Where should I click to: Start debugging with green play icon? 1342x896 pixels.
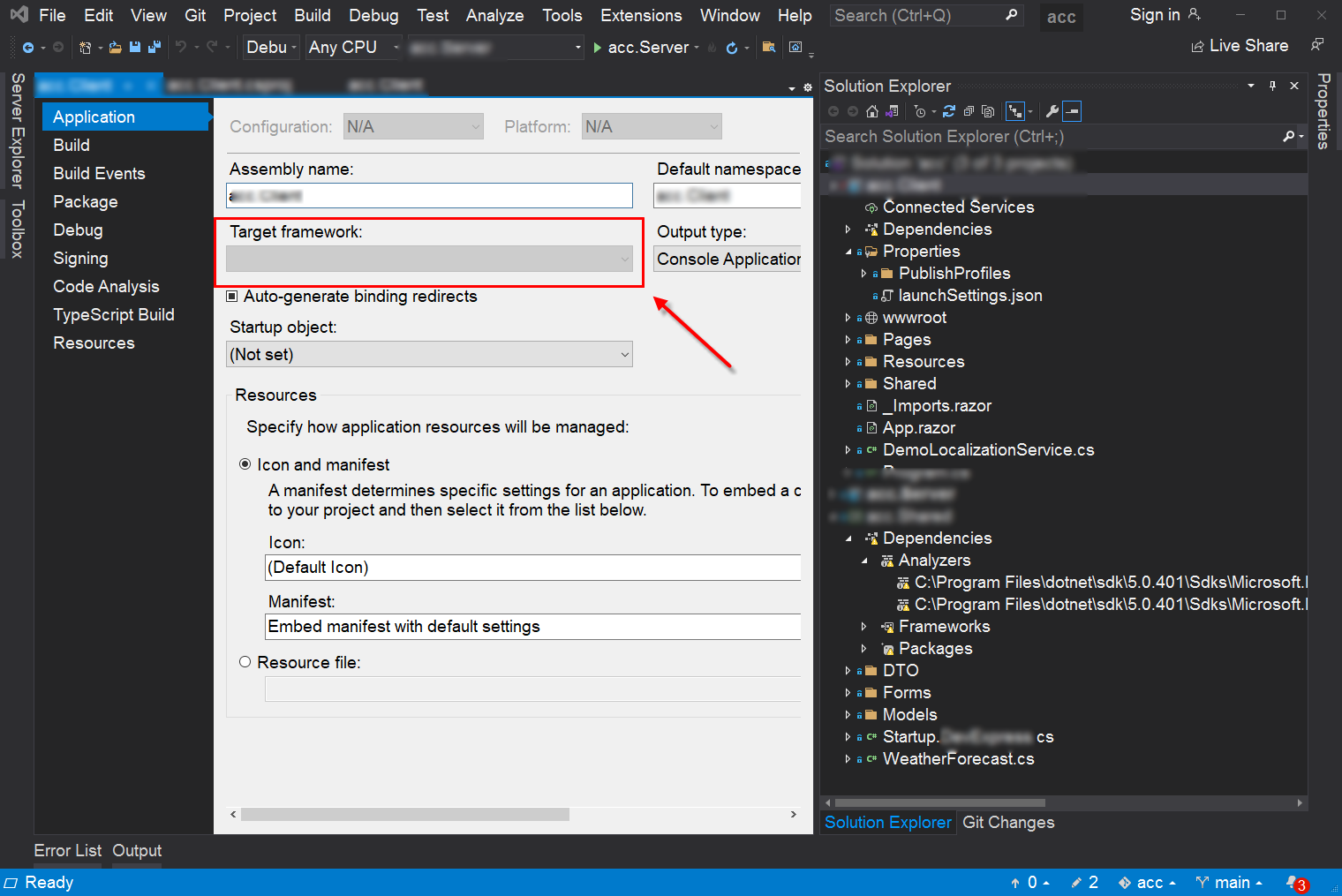tap(598, 48)
